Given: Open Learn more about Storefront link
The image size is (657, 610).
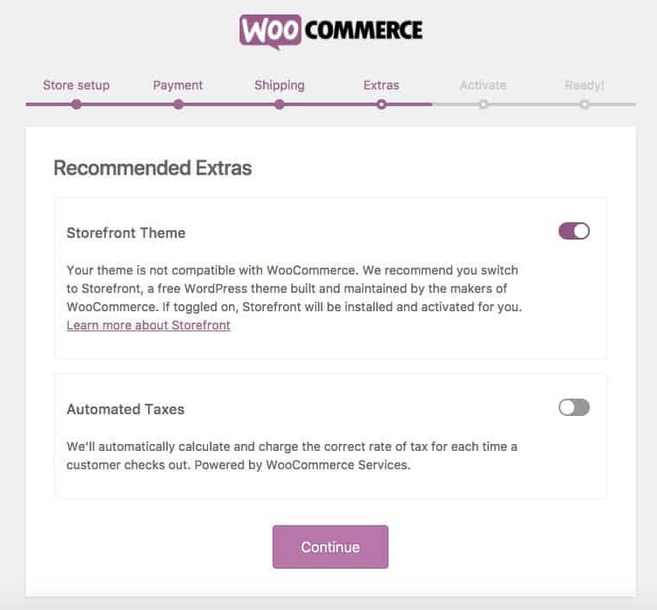Looking at the screenshot, I should click(x=148, y=326).
